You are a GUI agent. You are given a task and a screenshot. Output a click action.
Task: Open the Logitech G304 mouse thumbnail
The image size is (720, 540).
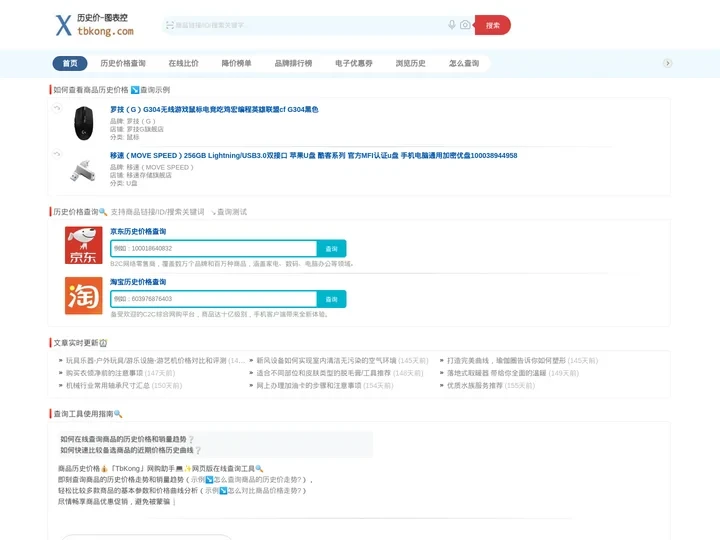(84, 123)
